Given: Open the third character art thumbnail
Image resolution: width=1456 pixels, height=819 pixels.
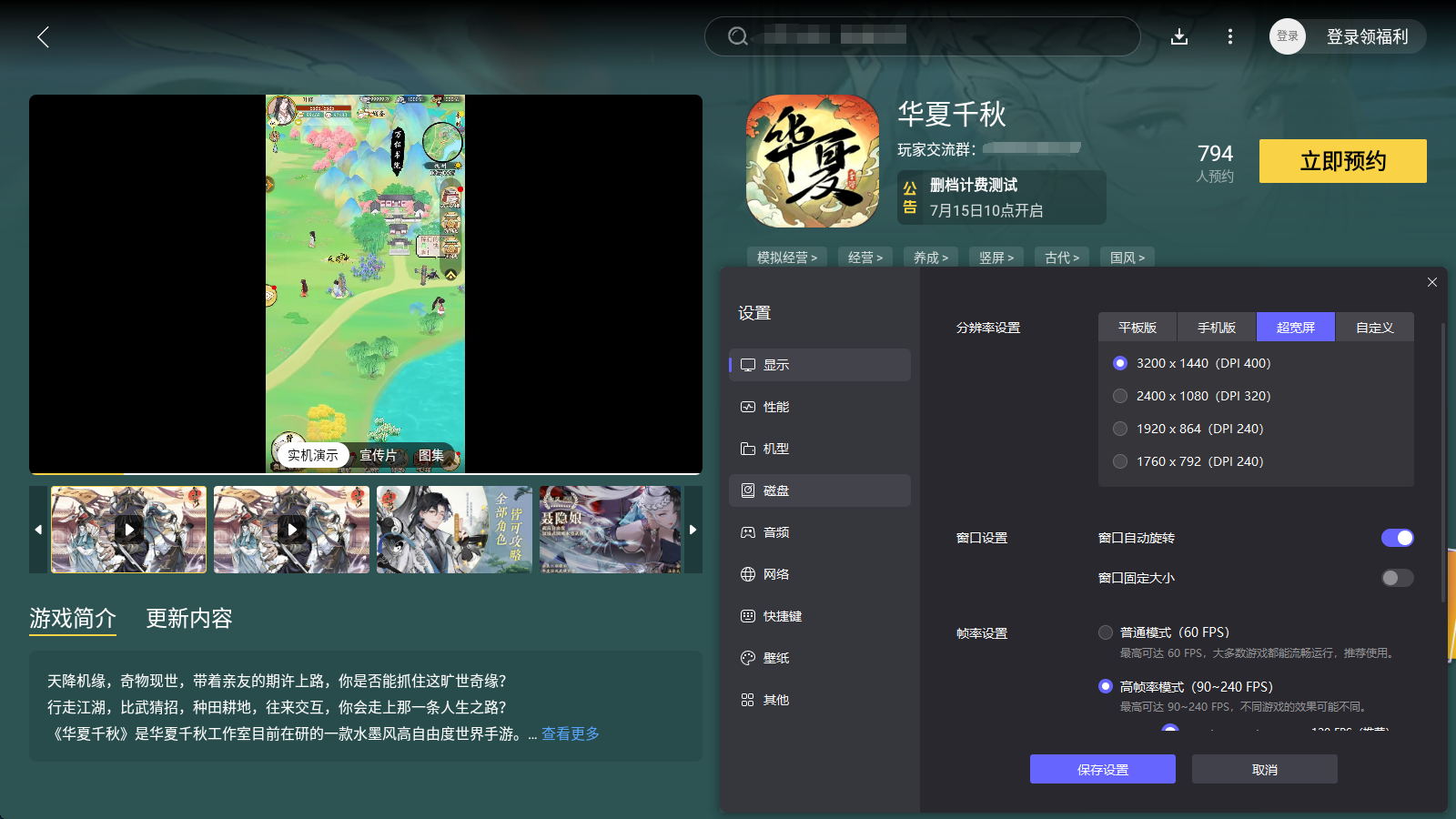Looking at the screenshot, I should pos(454,529).
